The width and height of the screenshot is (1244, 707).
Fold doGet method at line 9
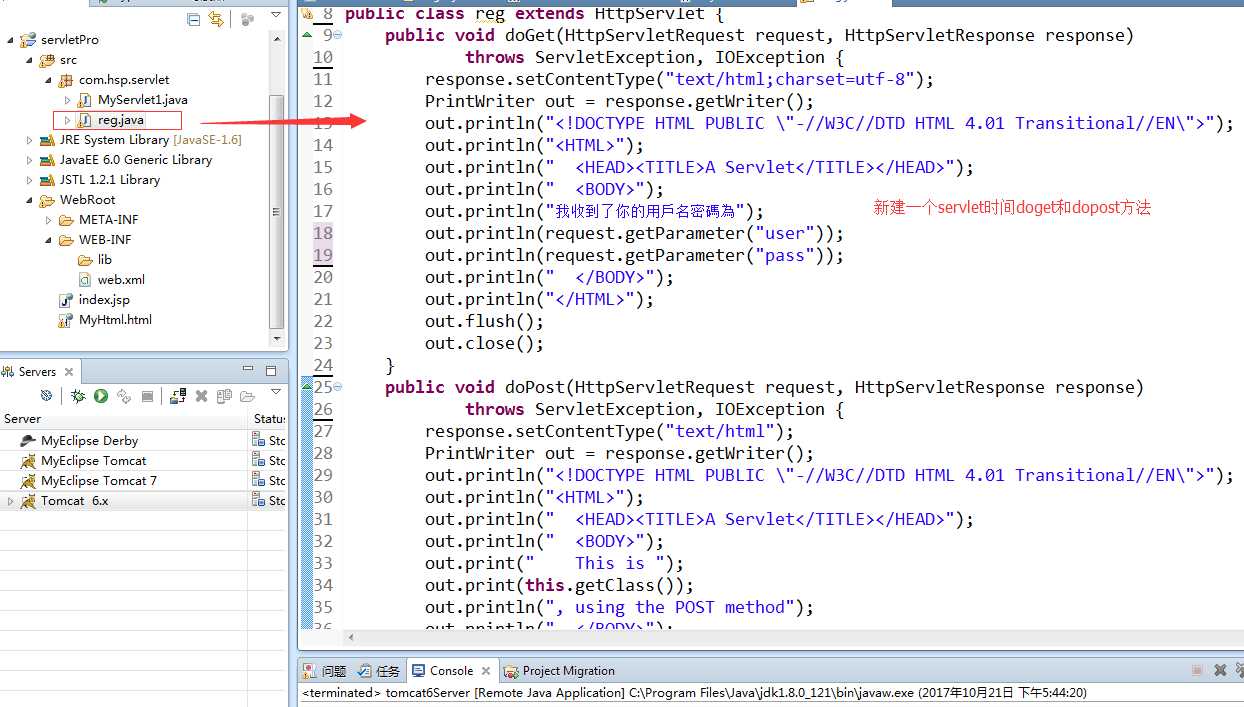337,35
